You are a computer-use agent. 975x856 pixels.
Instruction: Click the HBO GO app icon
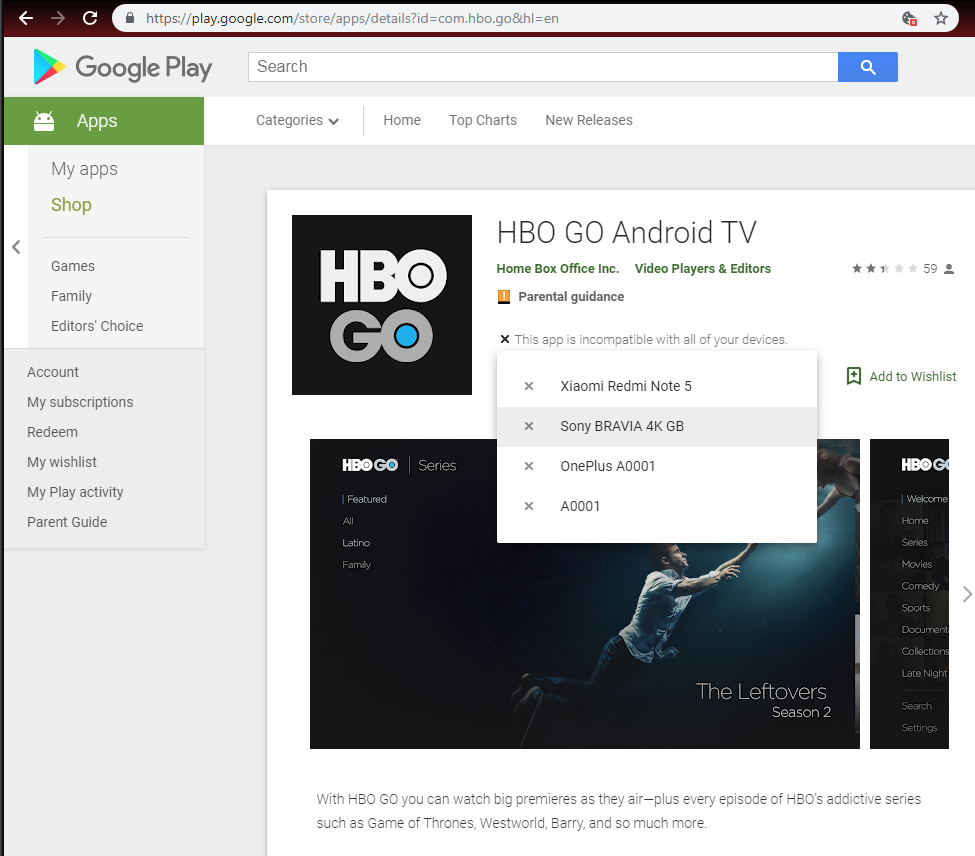click(x=381, y=305)
